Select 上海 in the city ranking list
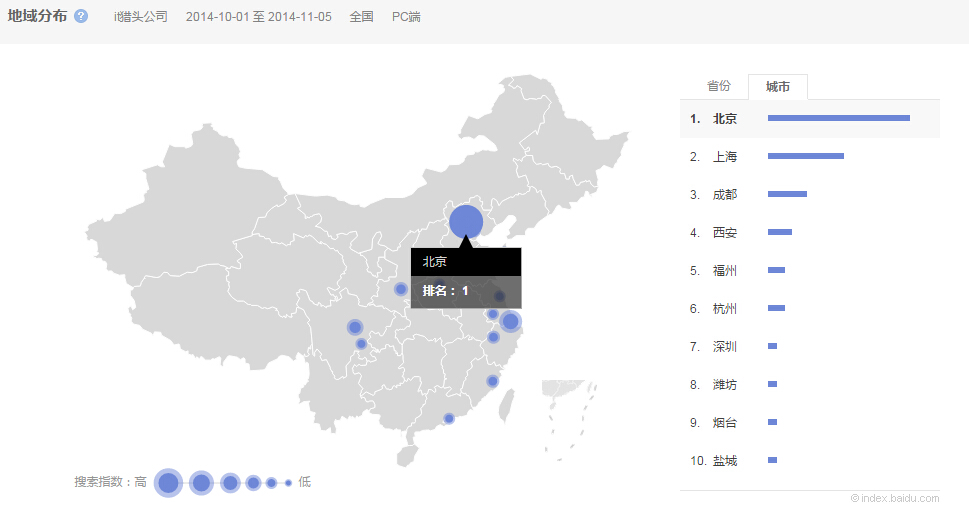Image resolution: width=969 pixels, height=511 pixels. point(724,157)
